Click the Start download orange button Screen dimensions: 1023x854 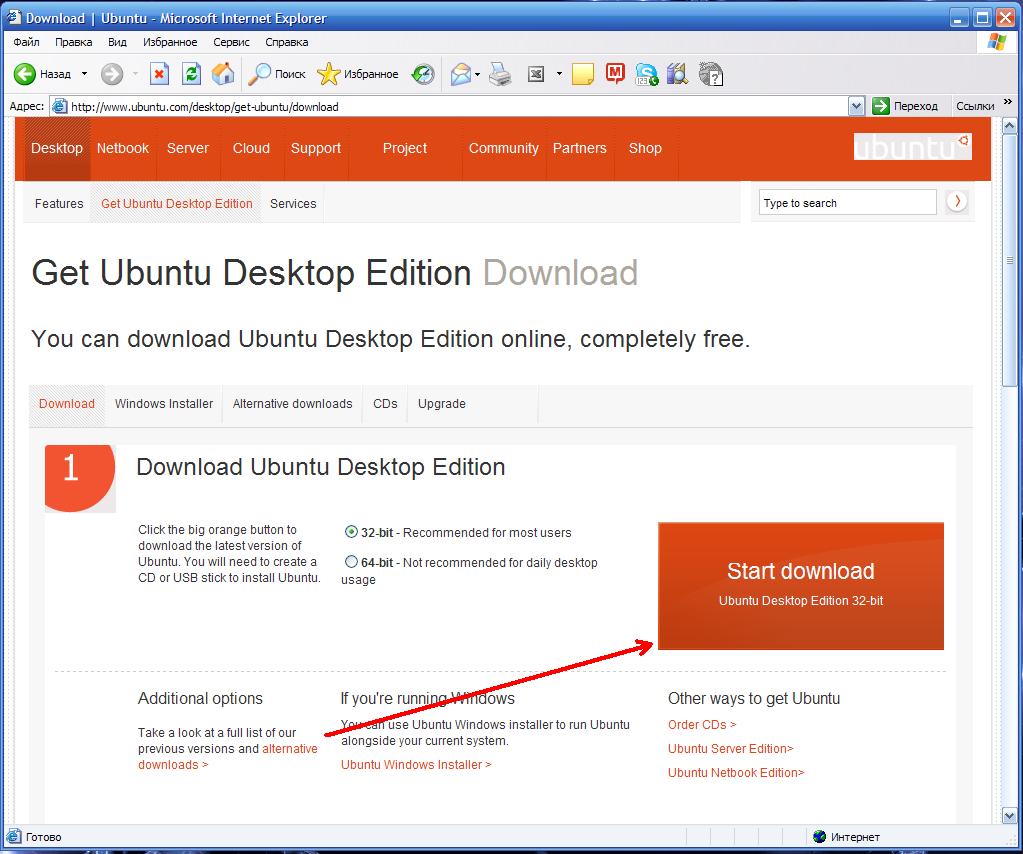pyautogui.click(x=801, y=586)
